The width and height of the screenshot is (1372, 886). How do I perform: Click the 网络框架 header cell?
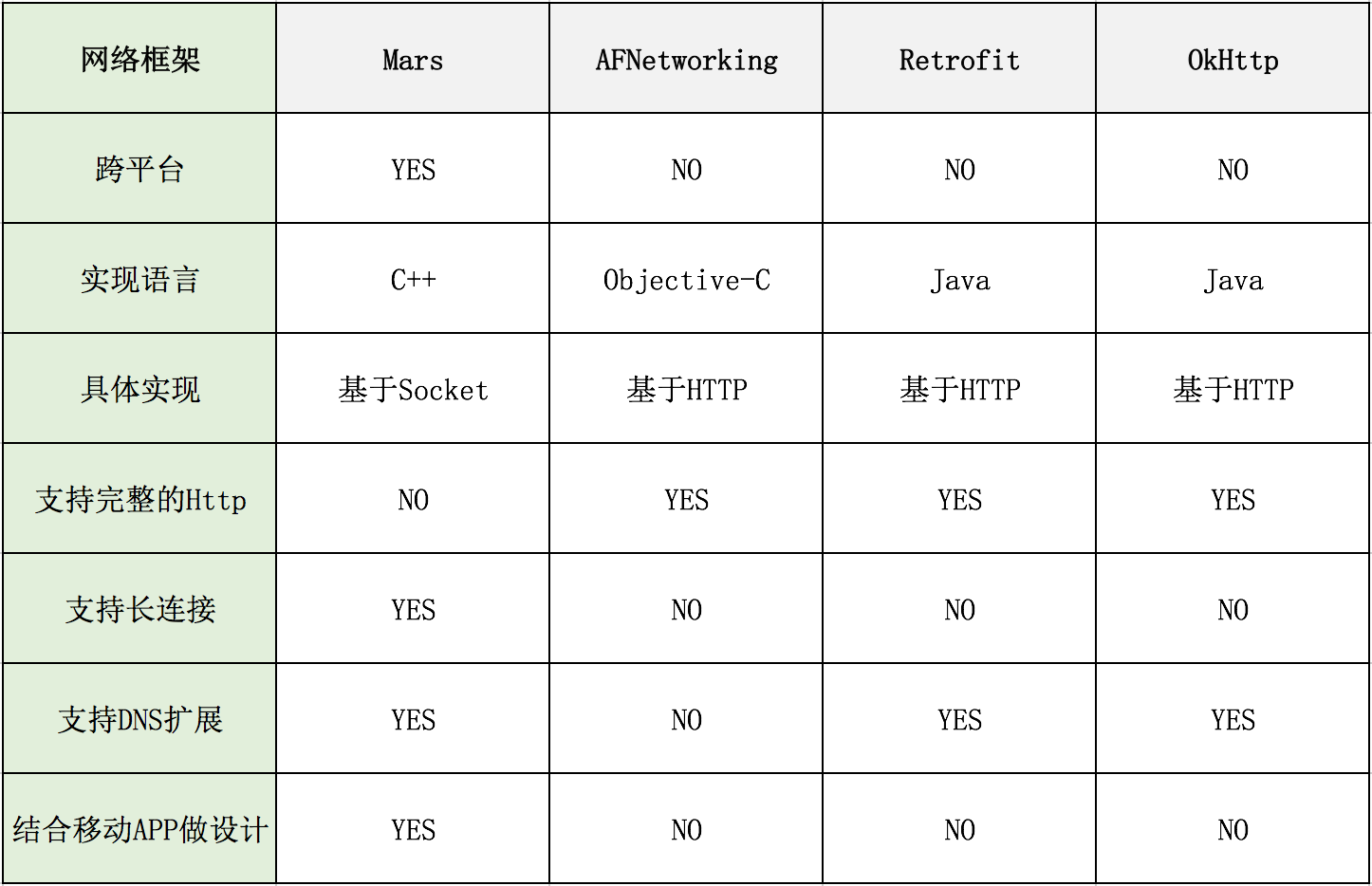[139, 59]
